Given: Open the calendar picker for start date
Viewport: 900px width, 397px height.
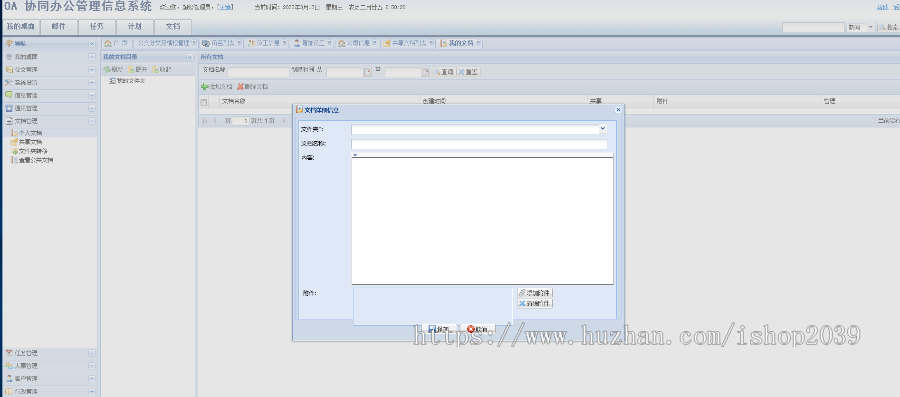Looking at the screenshot, I should pos(367,72).
